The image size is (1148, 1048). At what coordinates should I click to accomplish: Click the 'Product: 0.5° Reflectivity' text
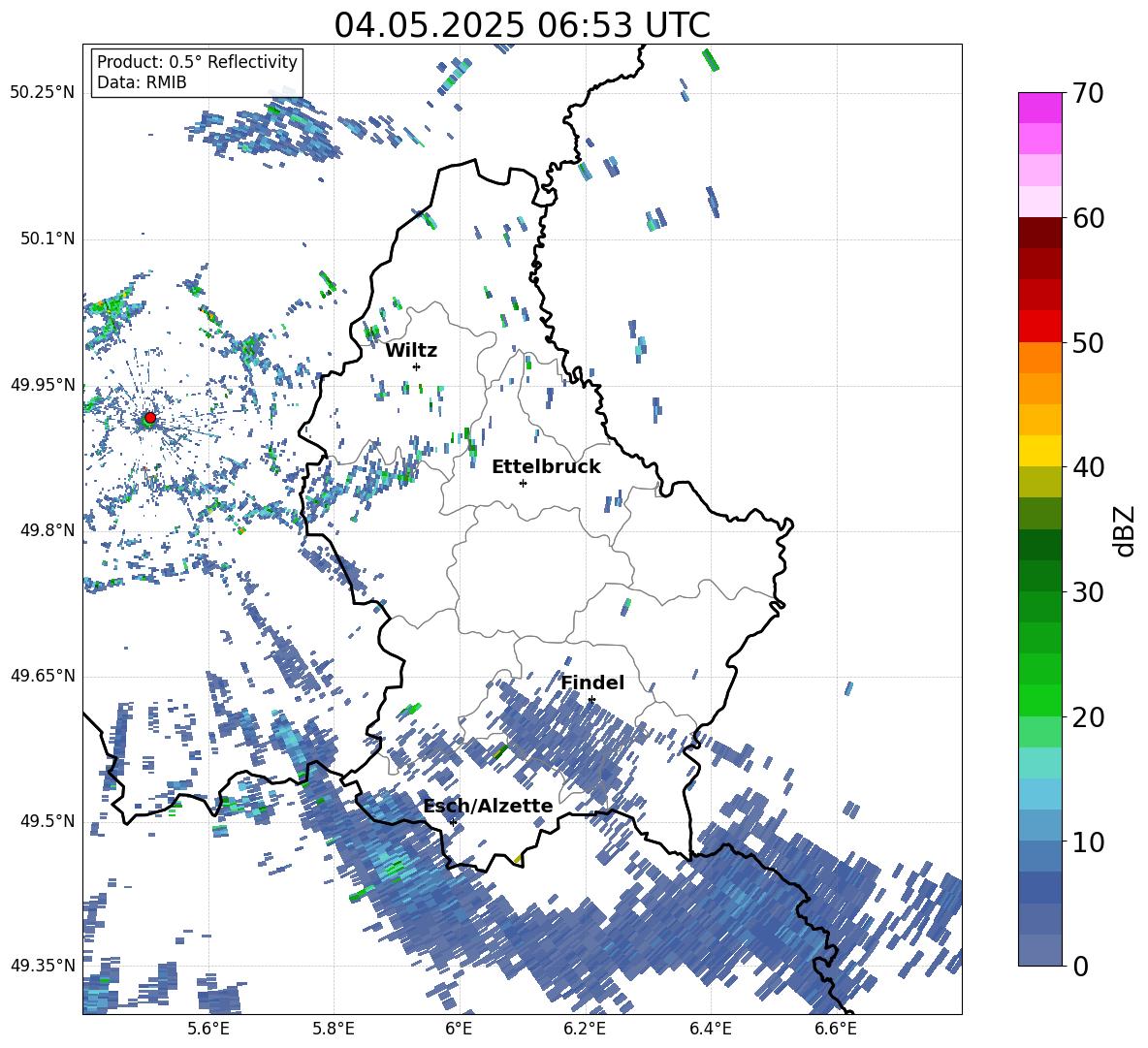pos(197,61)
